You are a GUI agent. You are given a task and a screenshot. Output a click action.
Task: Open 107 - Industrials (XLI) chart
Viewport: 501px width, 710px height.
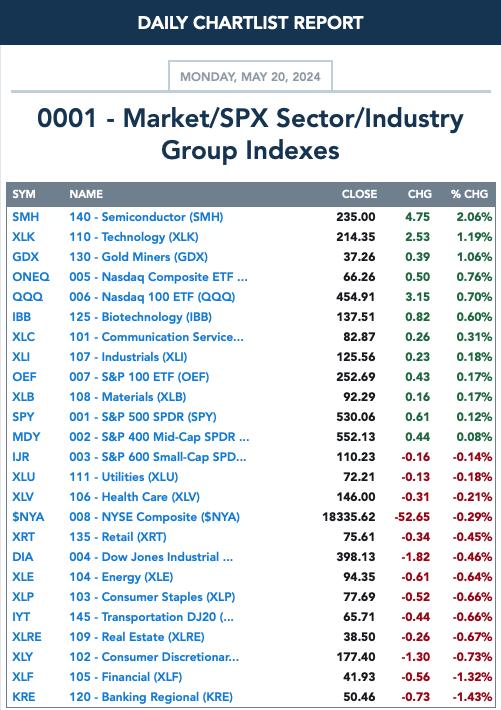(128, 357)
